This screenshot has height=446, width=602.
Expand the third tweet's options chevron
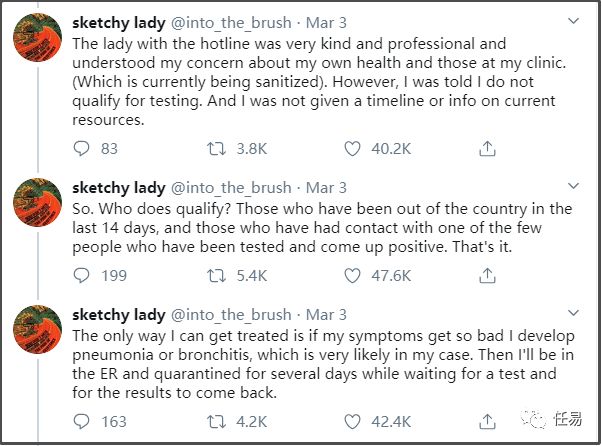point(571,315)
